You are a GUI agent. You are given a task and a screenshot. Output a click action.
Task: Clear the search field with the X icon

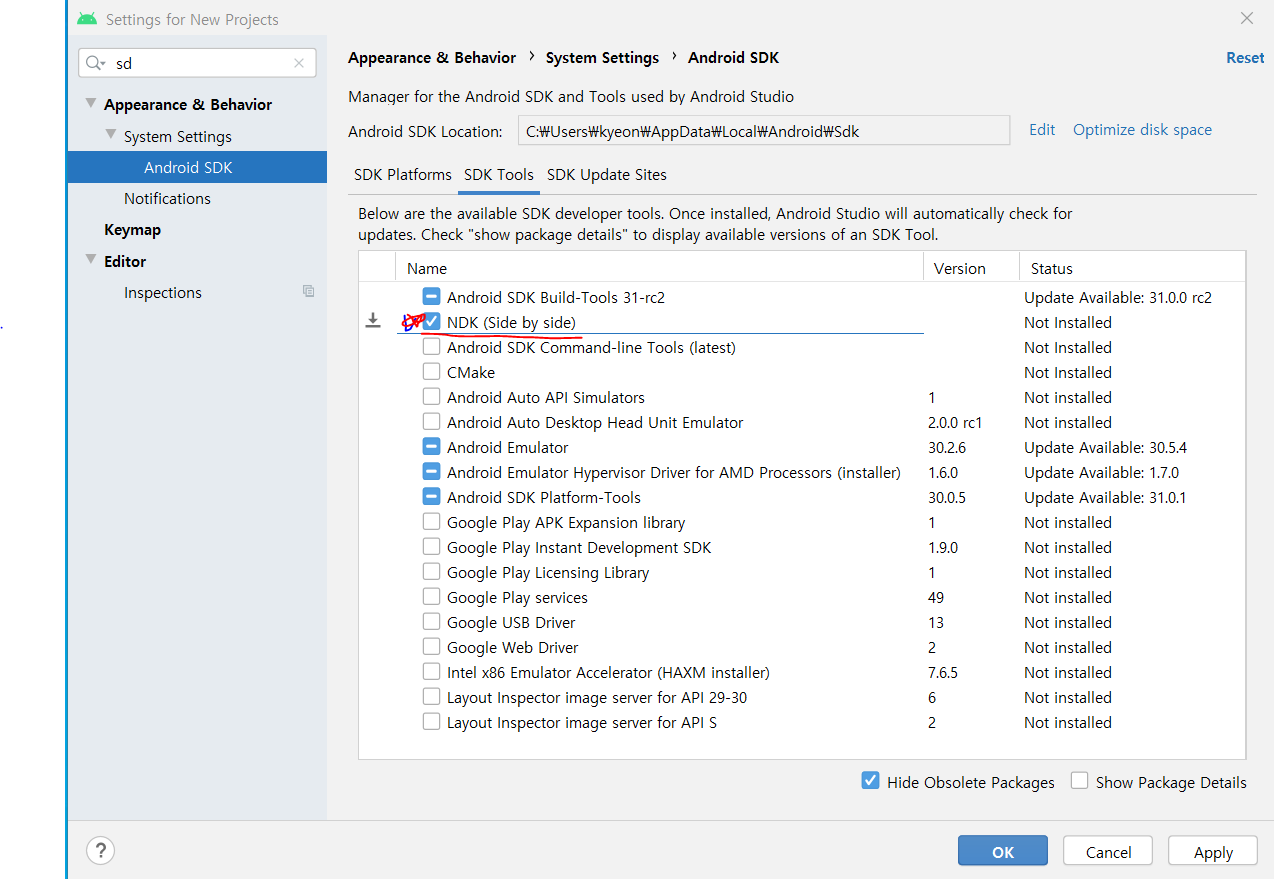(299, 63)
